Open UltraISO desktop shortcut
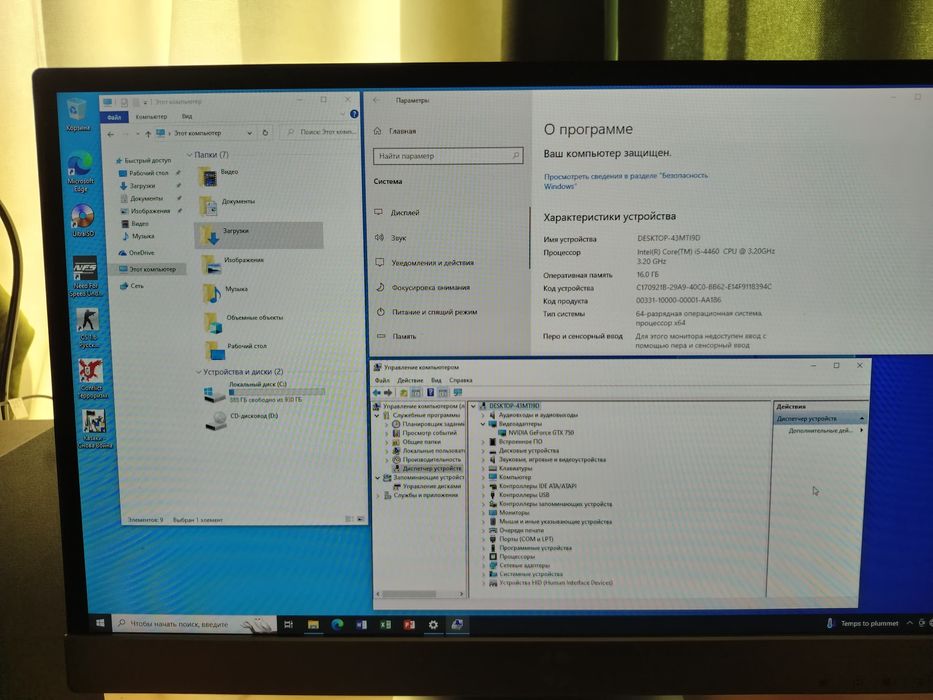The width and height of the screenshot is (933, 700). pos(83,220)
